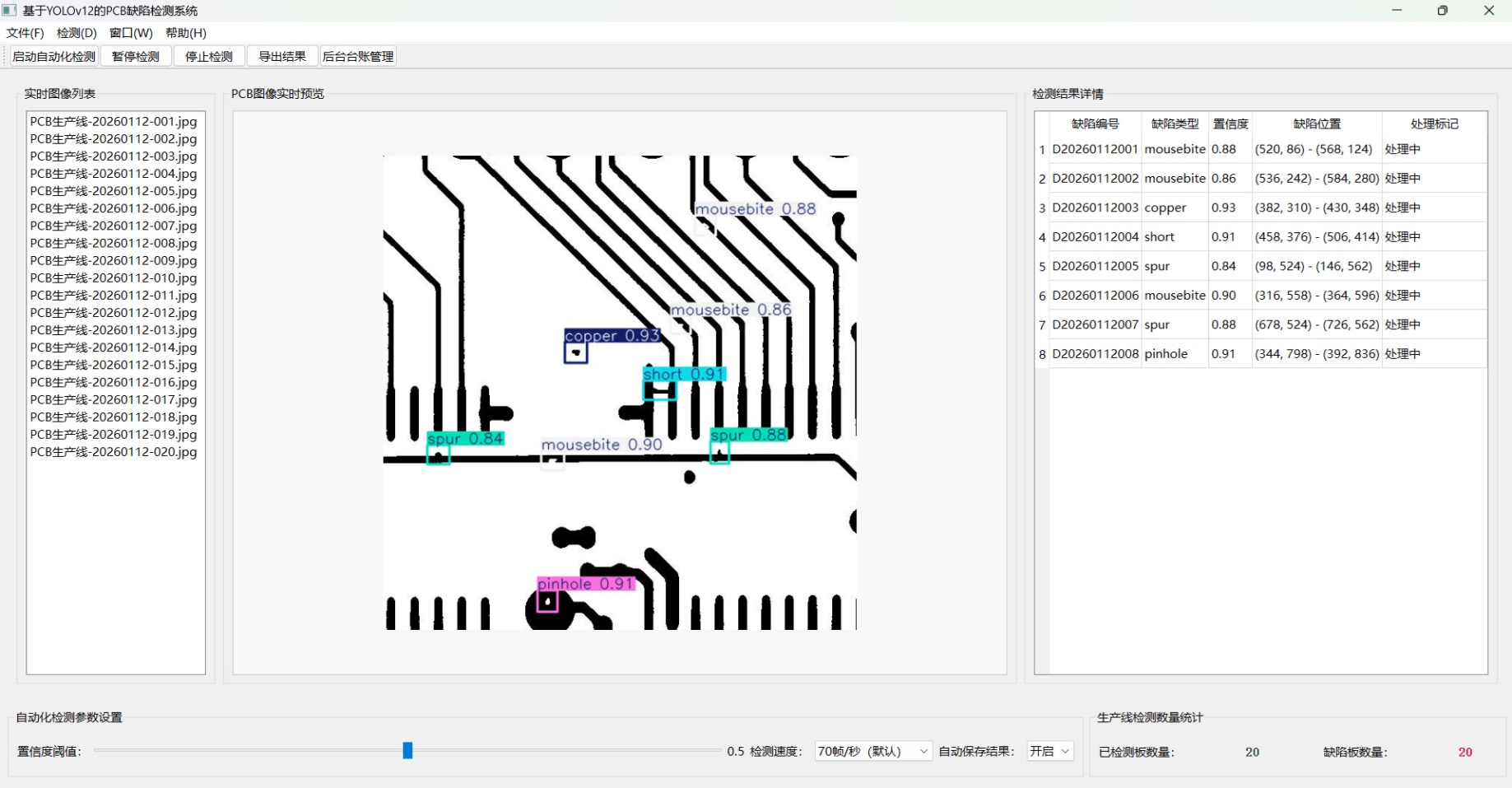Viewport: 1512px width, 788px height.
Task: Click the short 0.91 detection box
Action: (x=659, y=391)
